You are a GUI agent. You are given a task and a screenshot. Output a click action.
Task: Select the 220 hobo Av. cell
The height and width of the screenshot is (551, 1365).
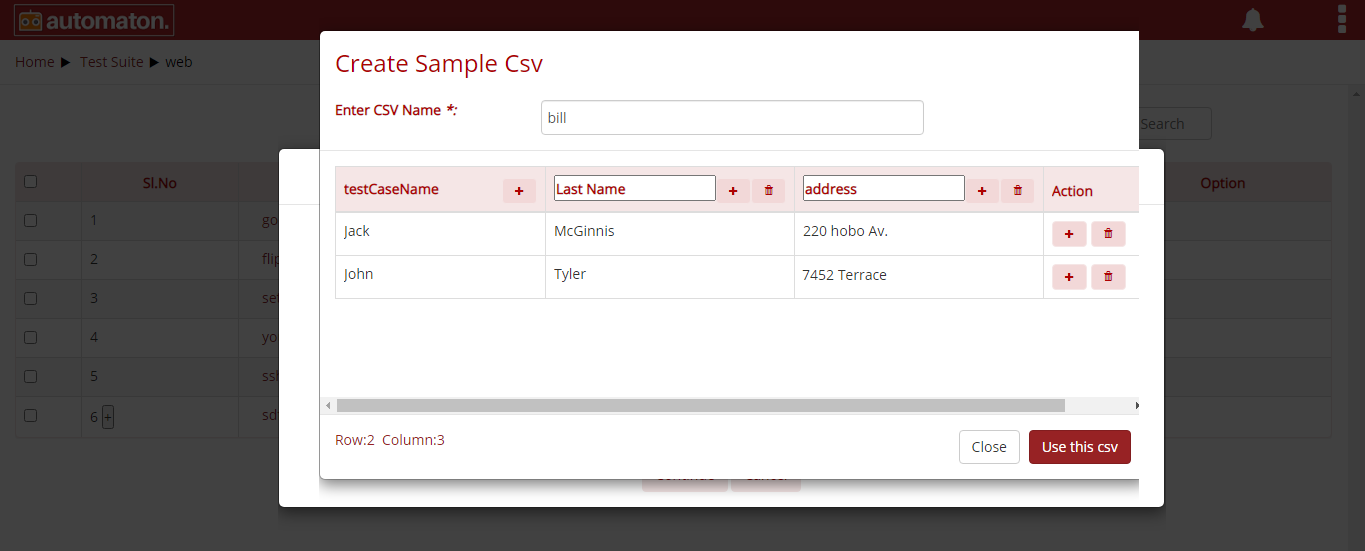tap(919, 234)
